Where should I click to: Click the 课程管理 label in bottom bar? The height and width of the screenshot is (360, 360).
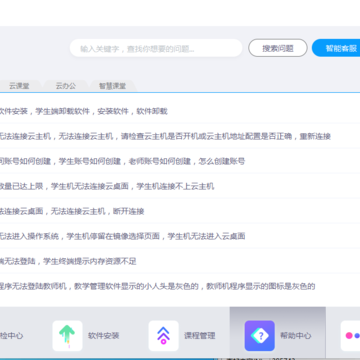[200, 336]
